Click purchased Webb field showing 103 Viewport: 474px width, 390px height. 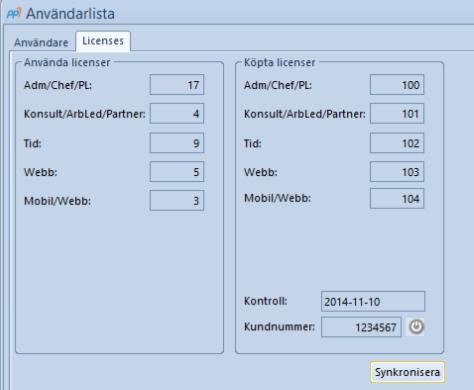coord(397,172)
